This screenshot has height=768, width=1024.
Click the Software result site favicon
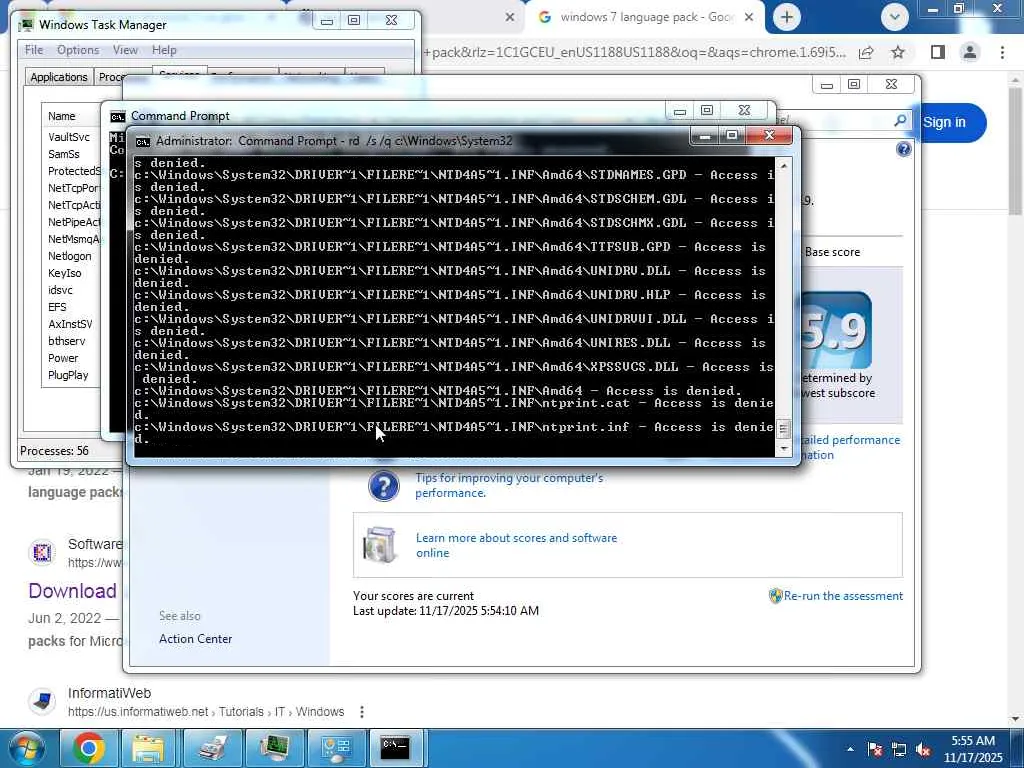(x=42, y=552)
